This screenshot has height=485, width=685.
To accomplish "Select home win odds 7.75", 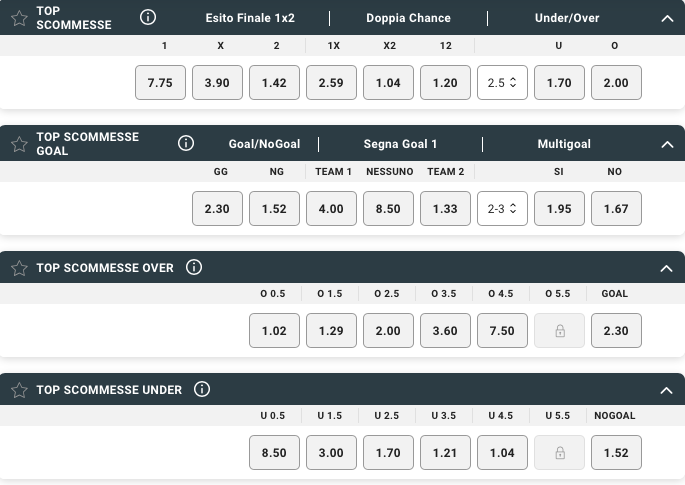I will pyautogui.click(x=160, y=83).
